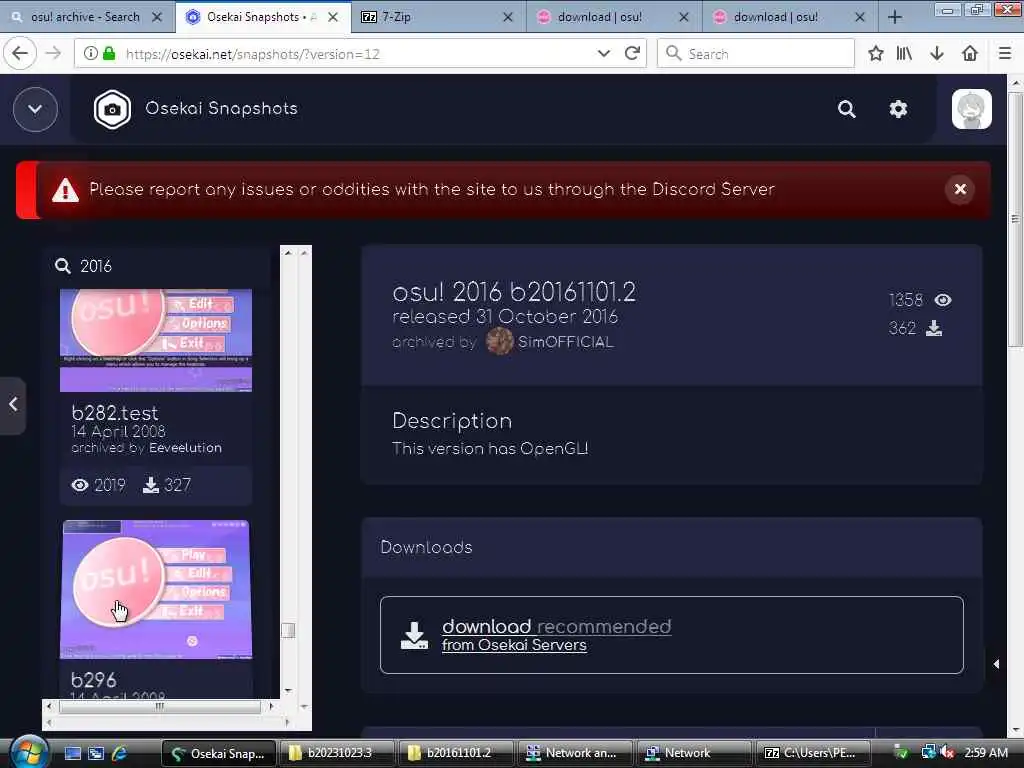Click the version list horizontal scrollbar thumb
The height and width of the screenshot is (768, 1024).
click(159, 706)
